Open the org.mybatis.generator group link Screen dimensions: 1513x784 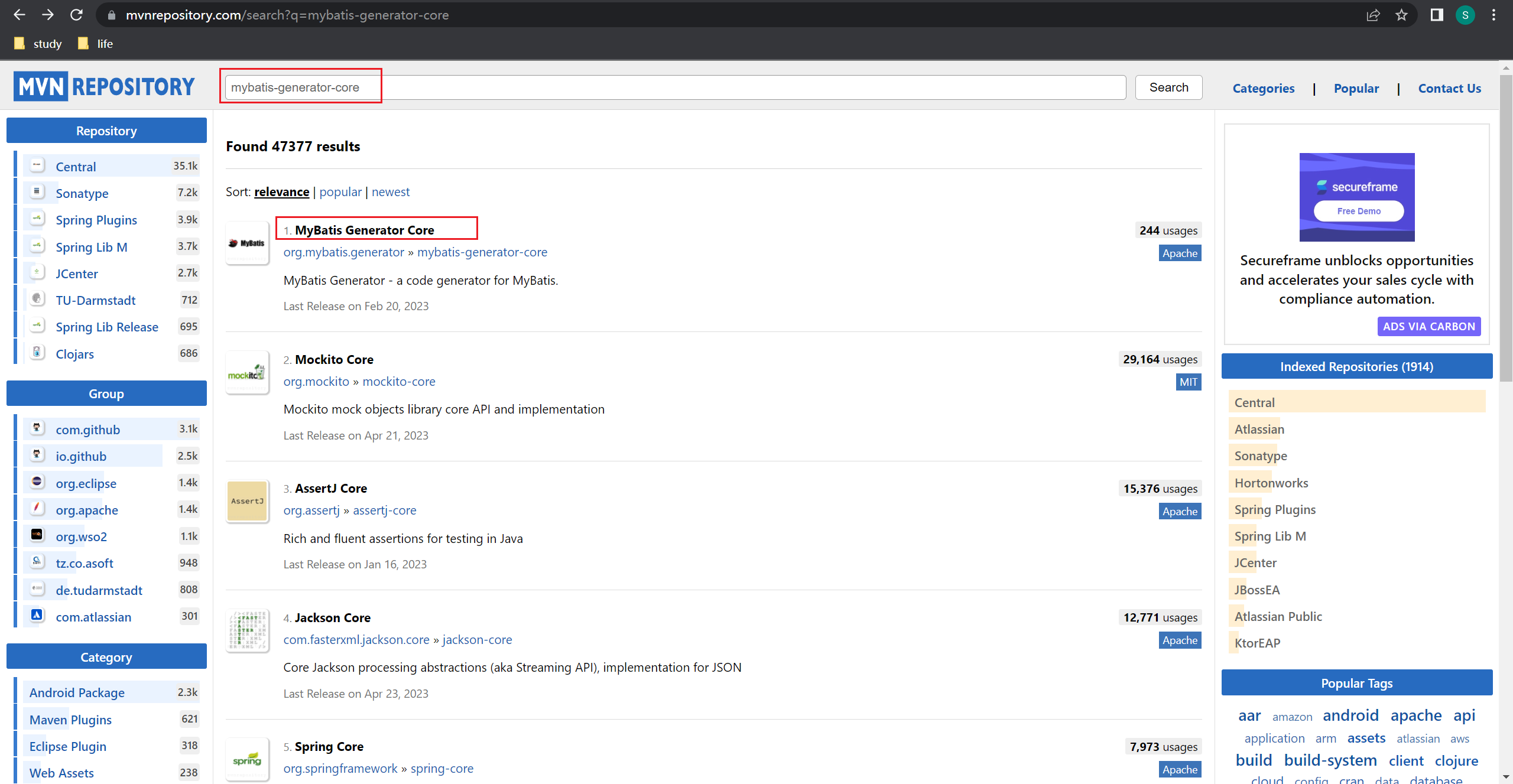[x=343, y=252]
